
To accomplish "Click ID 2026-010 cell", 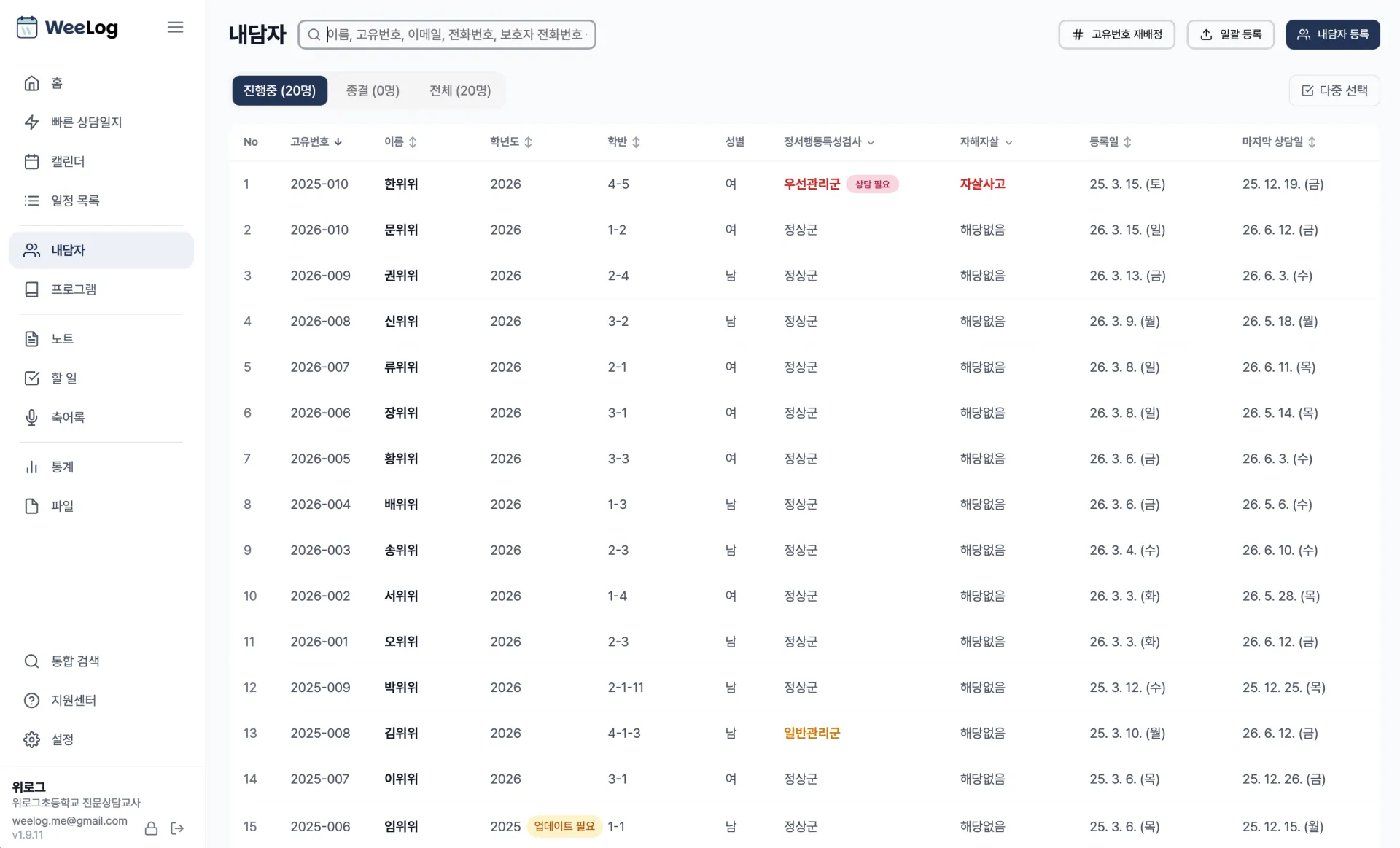I will pyautogui.click(x=319, y=230).
